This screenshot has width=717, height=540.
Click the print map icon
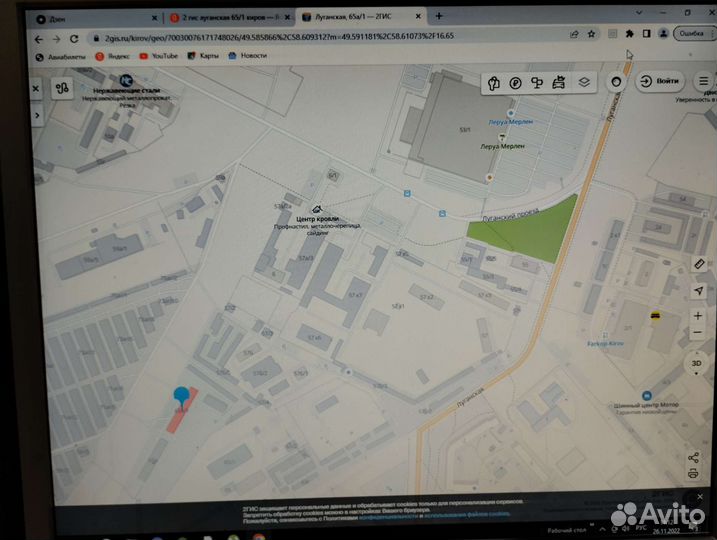(x=694, y=478)
